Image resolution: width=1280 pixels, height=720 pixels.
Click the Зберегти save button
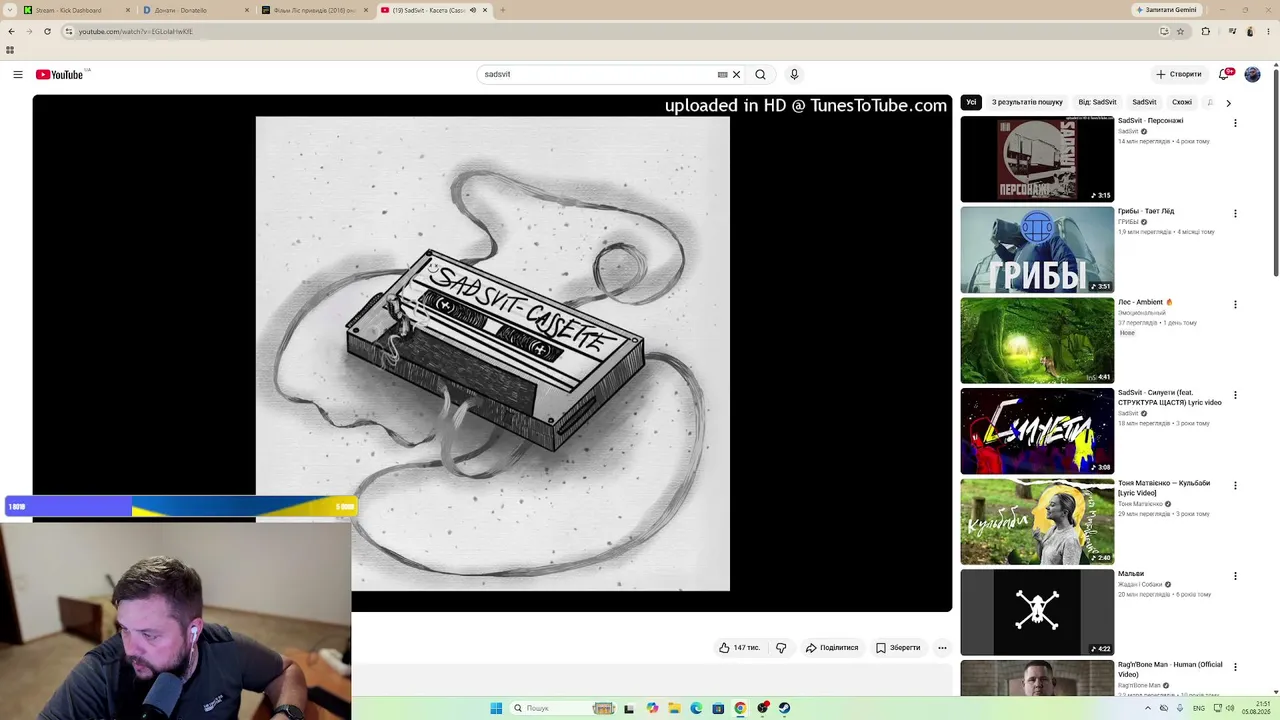click(898, 648)
